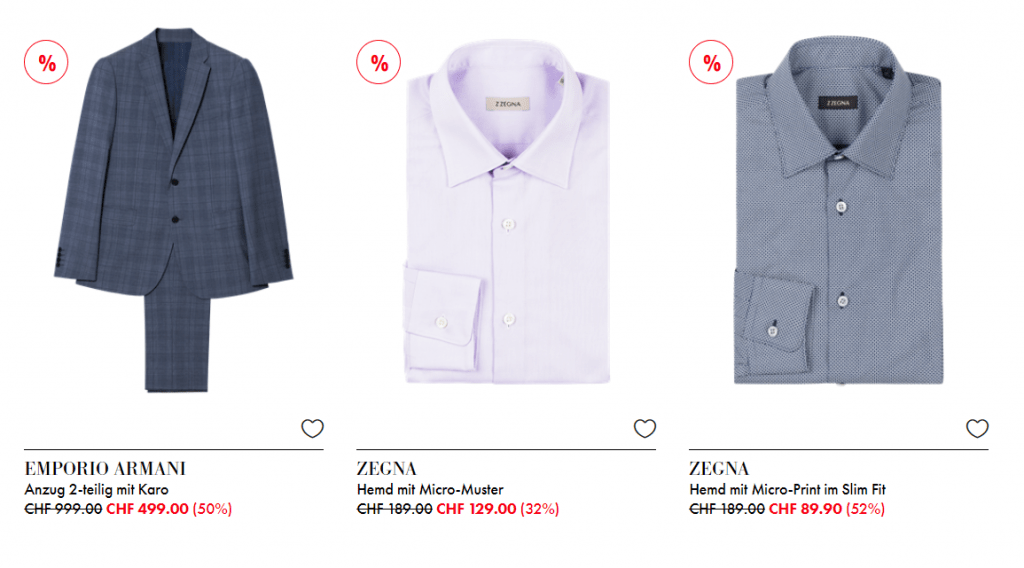Screen dimensions: 1024x568
Task: Click the struck-through CHF 999.00 price
Action: (x=63, y=509)
